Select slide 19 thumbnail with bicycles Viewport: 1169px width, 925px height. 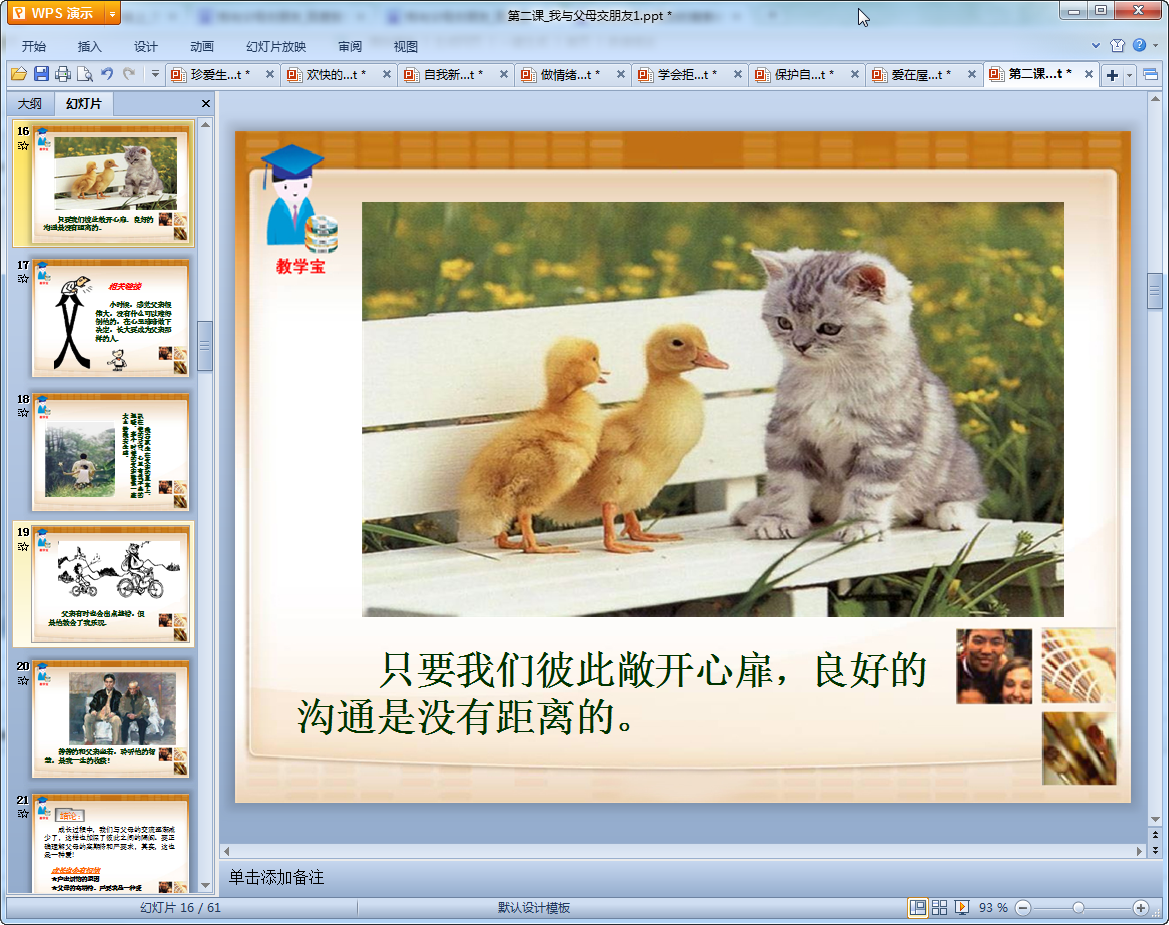click(110, 586)
